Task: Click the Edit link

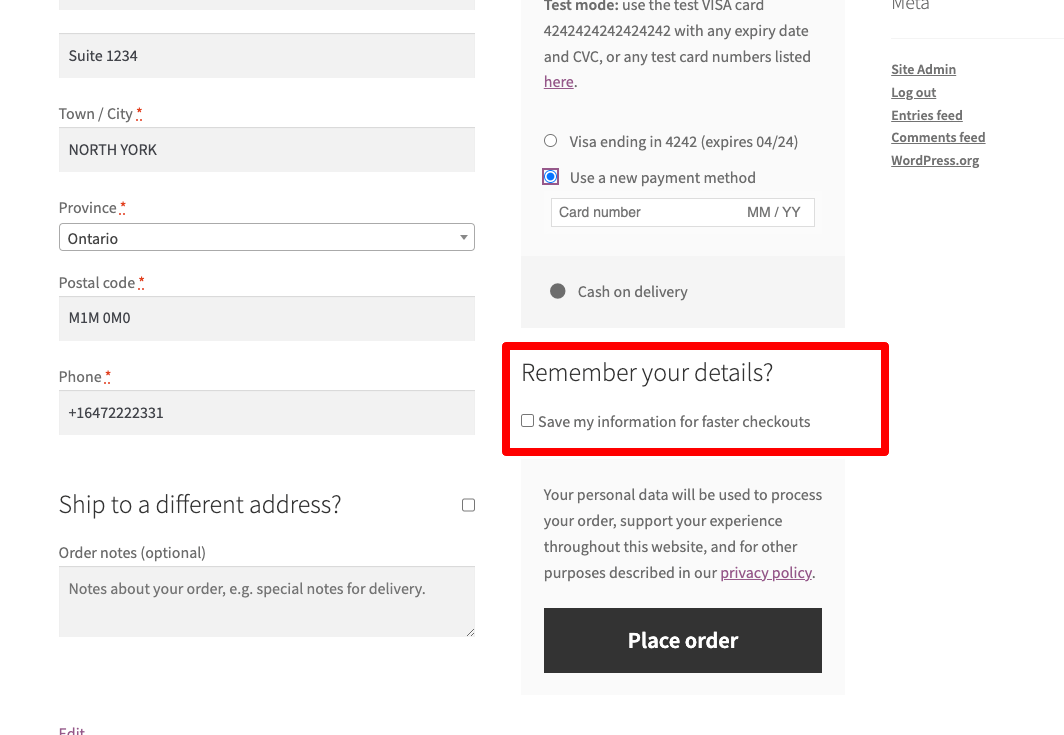Action: click(71, 730)
